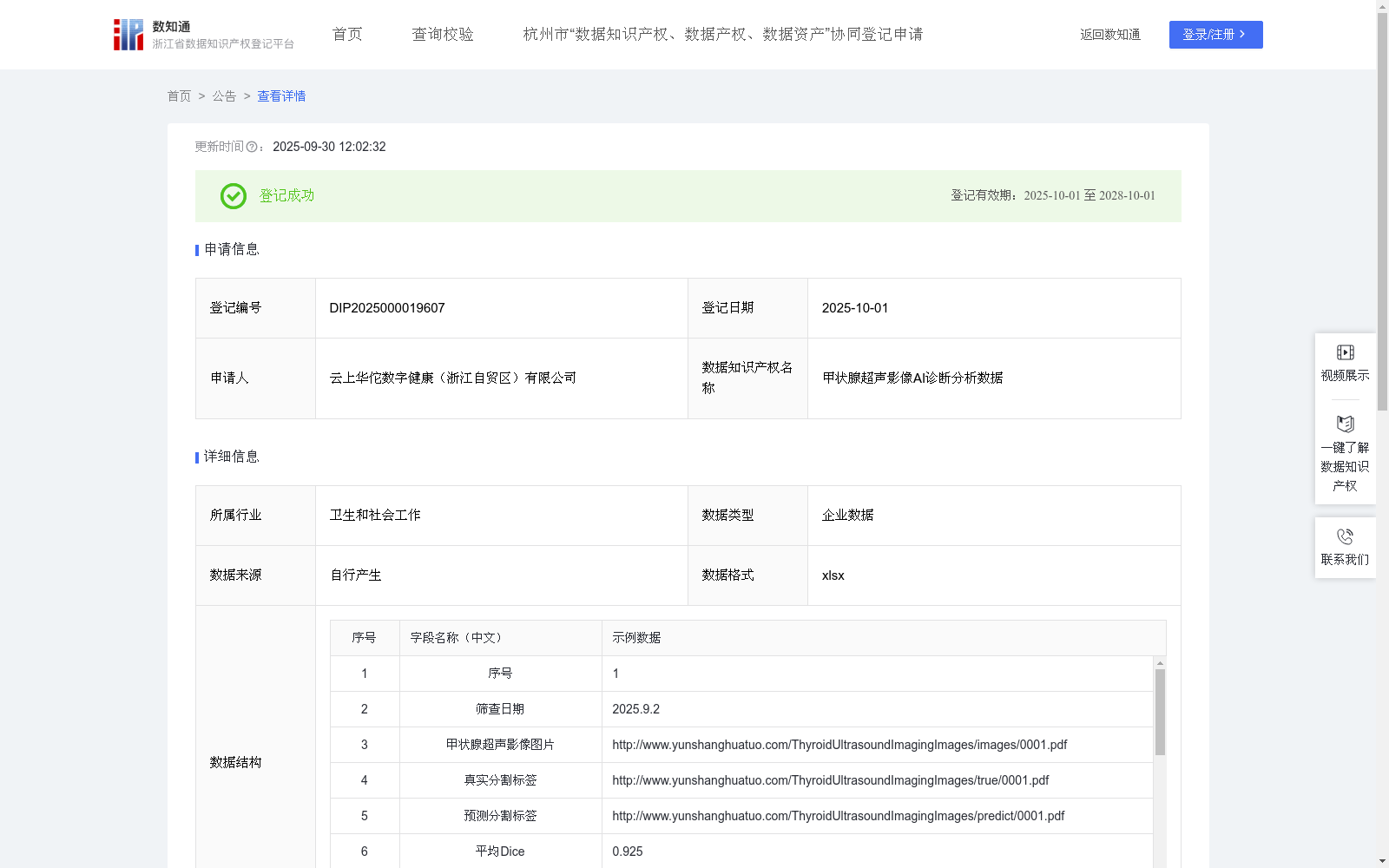Screen dimensions: 1389x868
Task: Click the page scrollbar down arrow
Action: point(1382,861)
